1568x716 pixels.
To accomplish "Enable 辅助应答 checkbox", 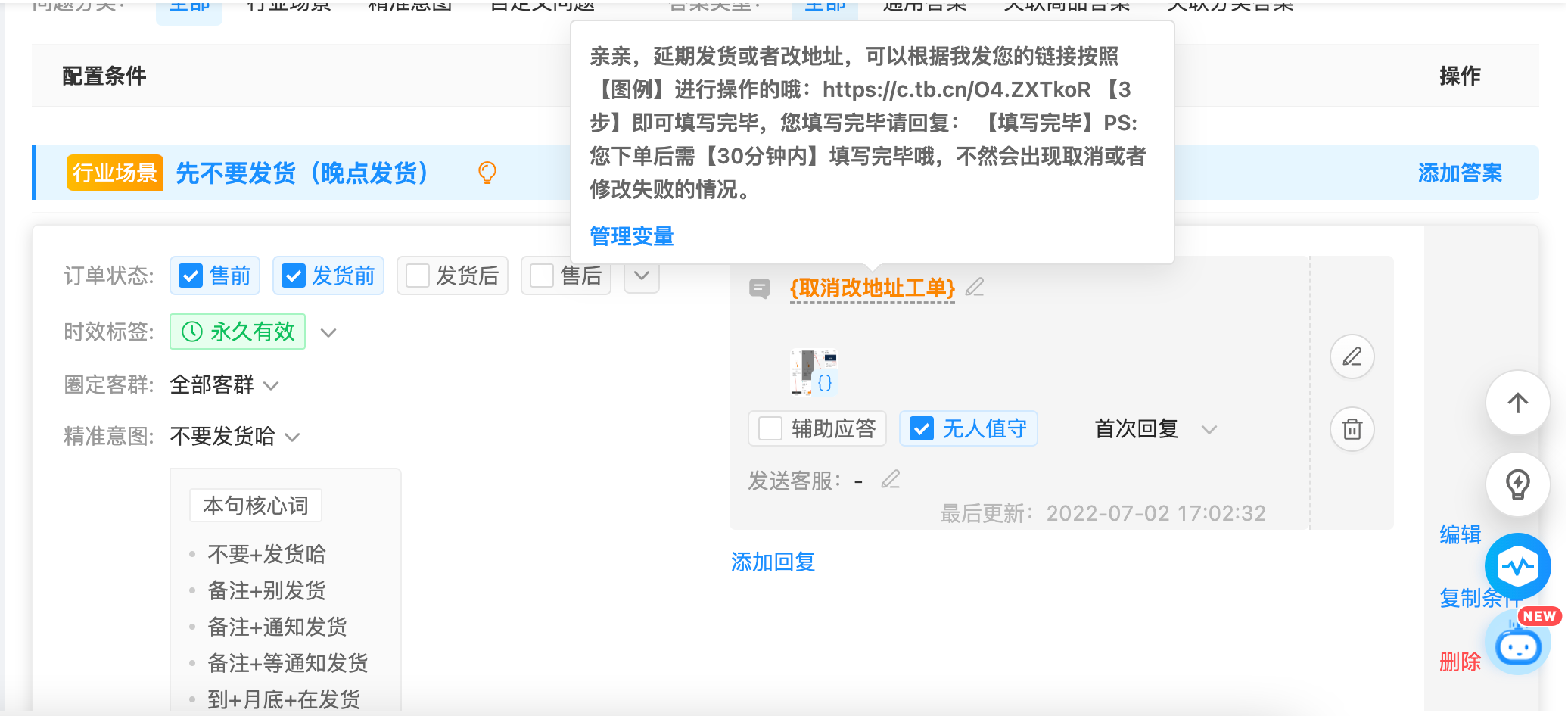I will (x=770, y=428).
